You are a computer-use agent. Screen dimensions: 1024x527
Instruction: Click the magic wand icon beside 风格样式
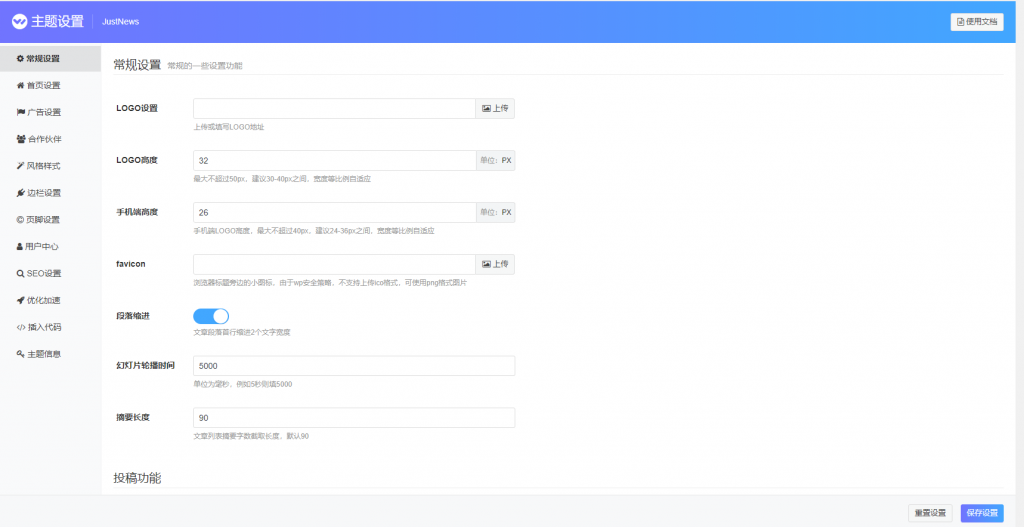pos(20,166)
